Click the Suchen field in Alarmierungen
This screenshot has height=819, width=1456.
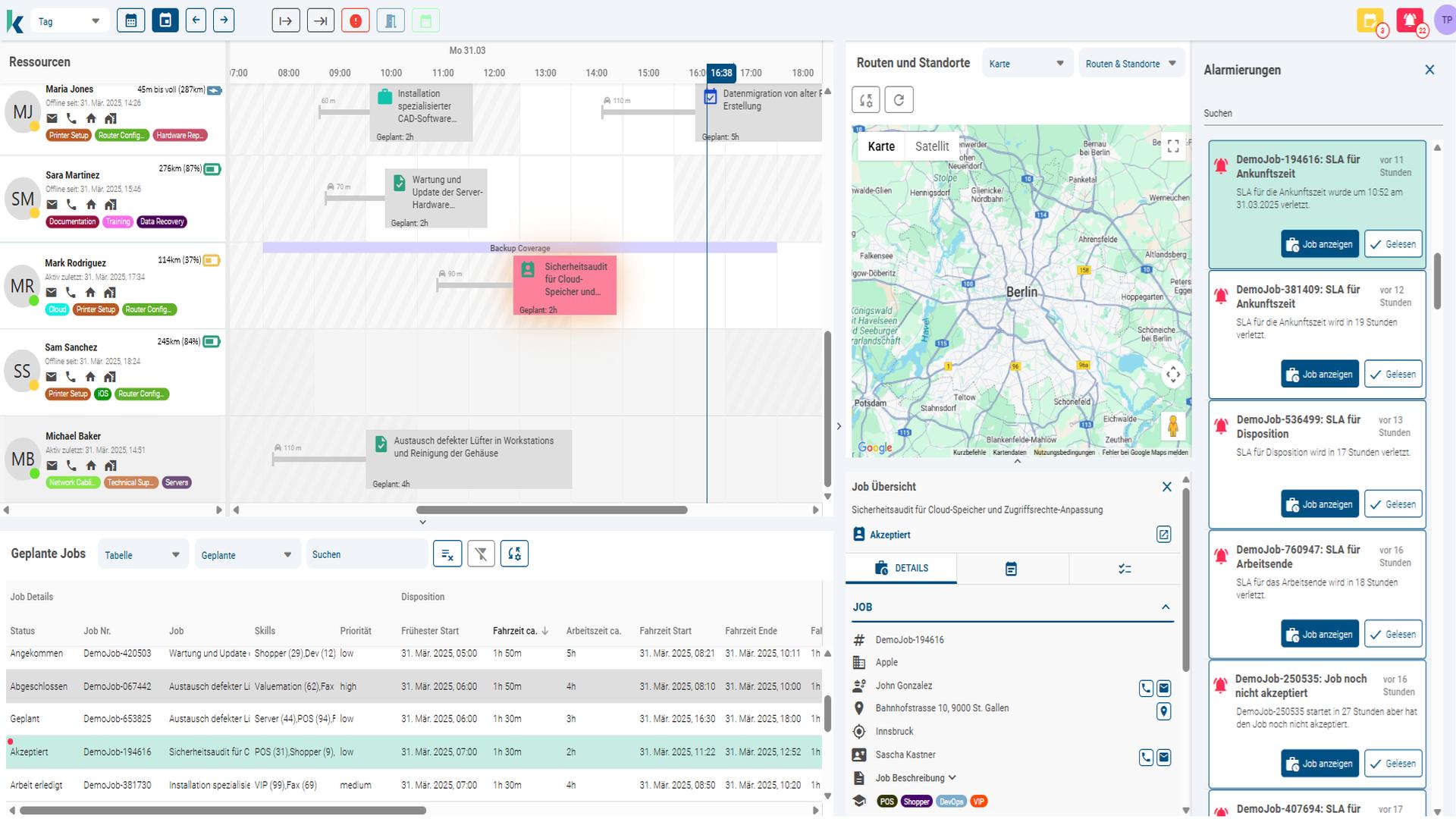pyautogui.click(x=1323, y=114)
